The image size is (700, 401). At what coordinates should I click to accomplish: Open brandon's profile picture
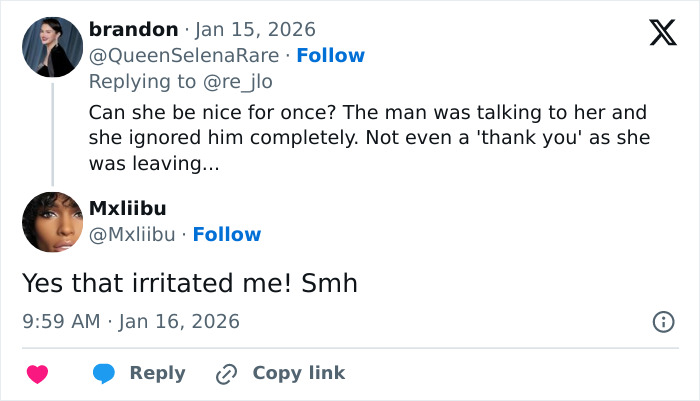(52, 47)
